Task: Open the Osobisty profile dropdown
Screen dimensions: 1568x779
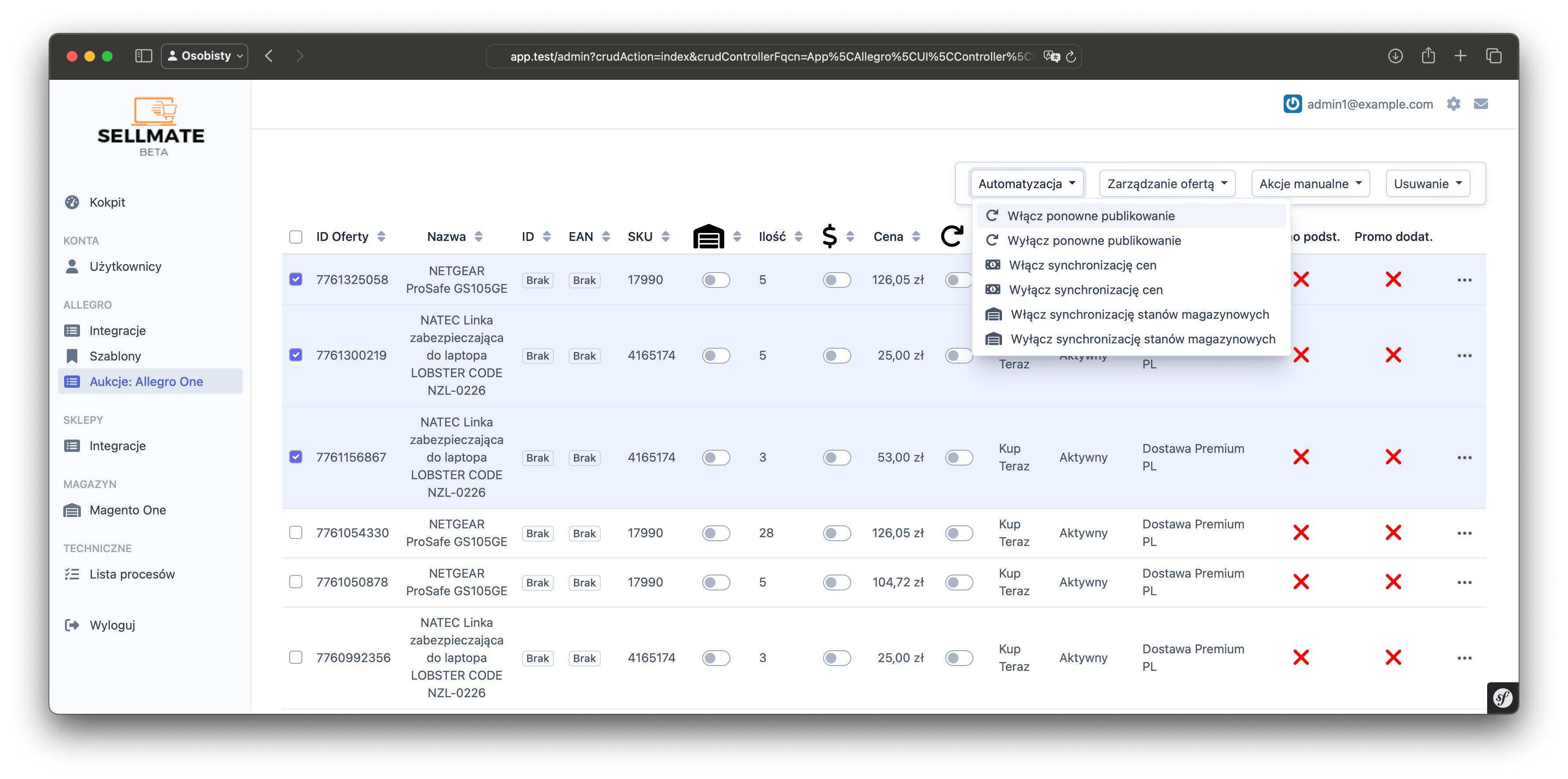Action: coord(204,56)
